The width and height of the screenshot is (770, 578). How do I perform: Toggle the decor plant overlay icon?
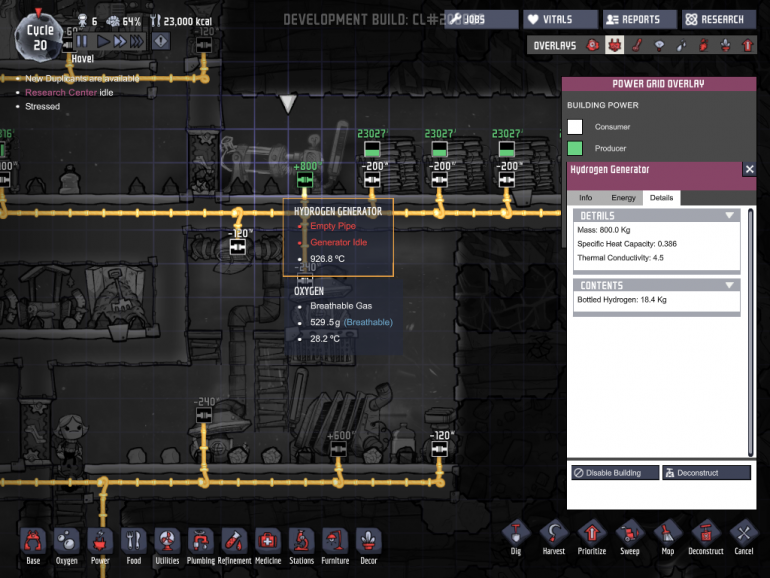(x=725, y=46)
